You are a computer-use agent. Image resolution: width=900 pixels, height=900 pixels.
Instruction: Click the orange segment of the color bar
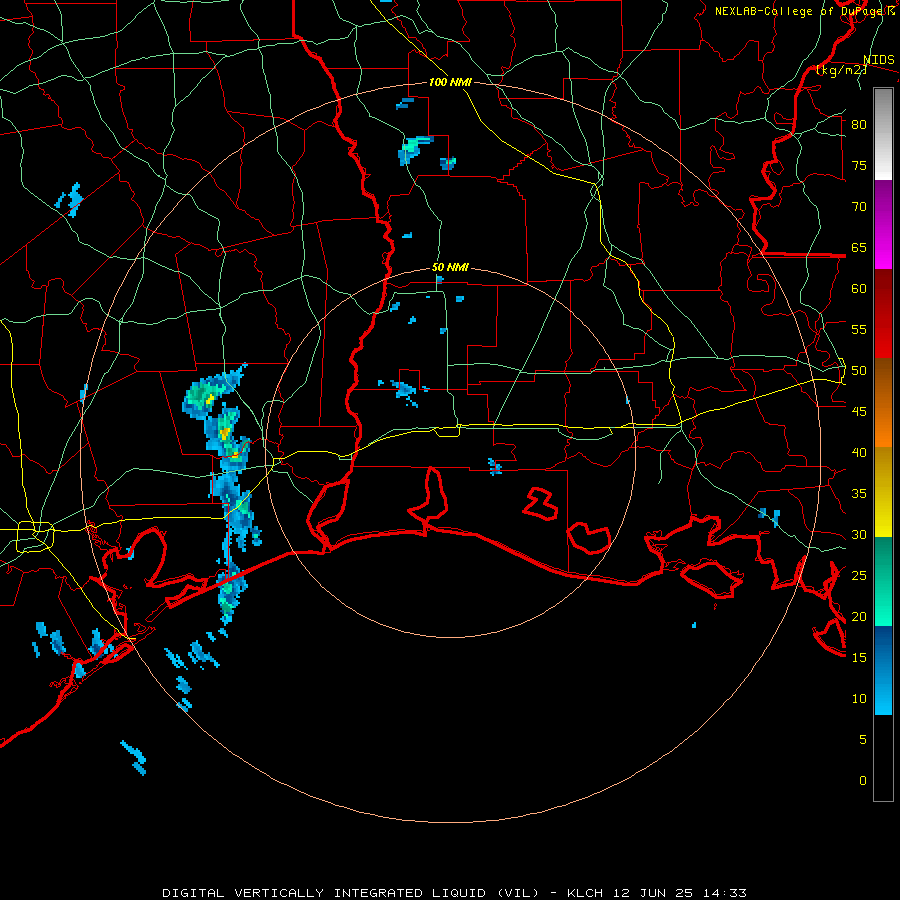883,404
